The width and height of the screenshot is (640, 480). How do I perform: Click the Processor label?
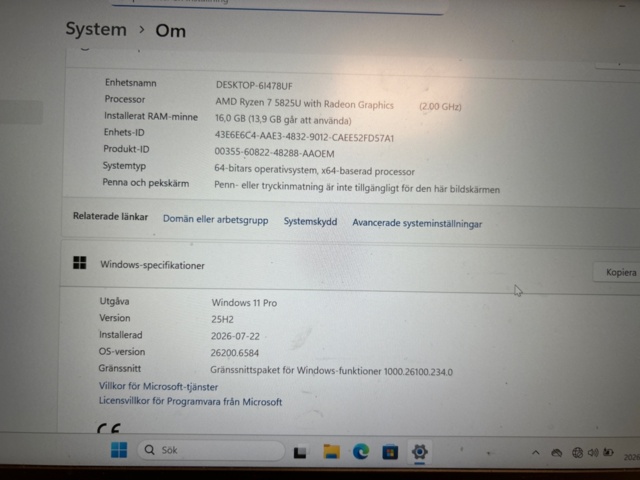125,99
